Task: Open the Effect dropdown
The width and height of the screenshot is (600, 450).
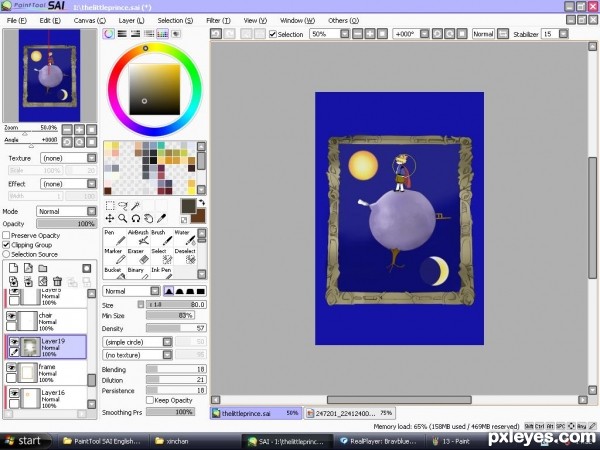Action: [91, 184]
